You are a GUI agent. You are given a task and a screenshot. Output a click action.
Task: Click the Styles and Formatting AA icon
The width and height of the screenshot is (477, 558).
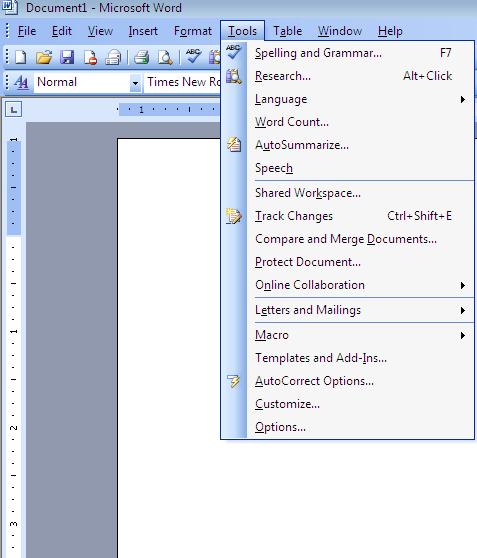tap(21, 83)
